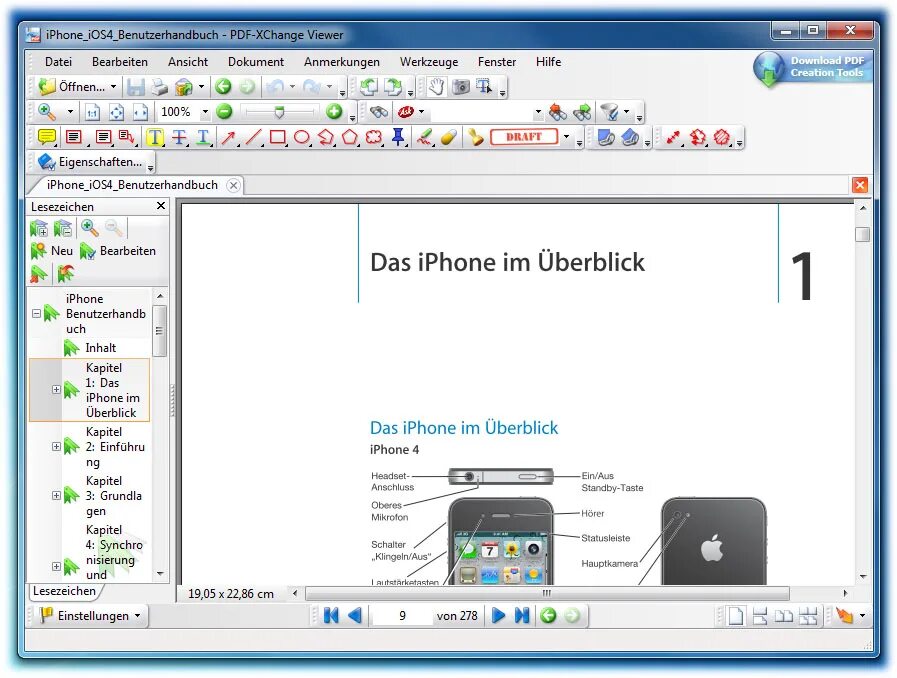Open the Fenster menu

coord(497,62)
